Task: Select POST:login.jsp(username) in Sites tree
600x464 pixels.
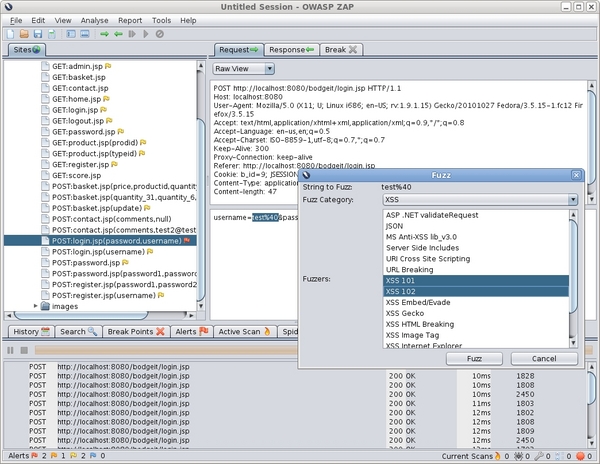Action: point(98,252)
